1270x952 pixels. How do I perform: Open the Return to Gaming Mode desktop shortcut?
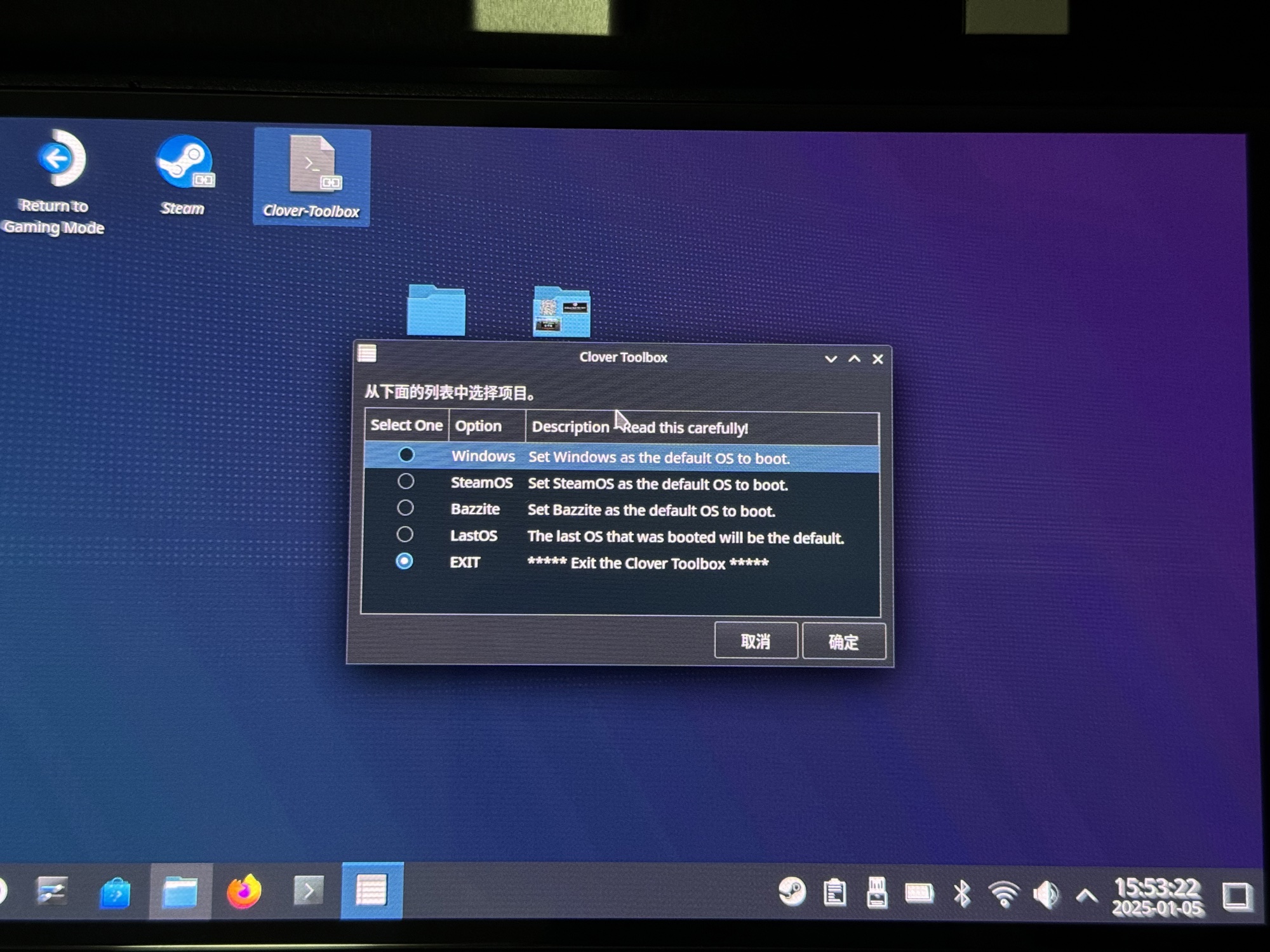tap(56, 182)
